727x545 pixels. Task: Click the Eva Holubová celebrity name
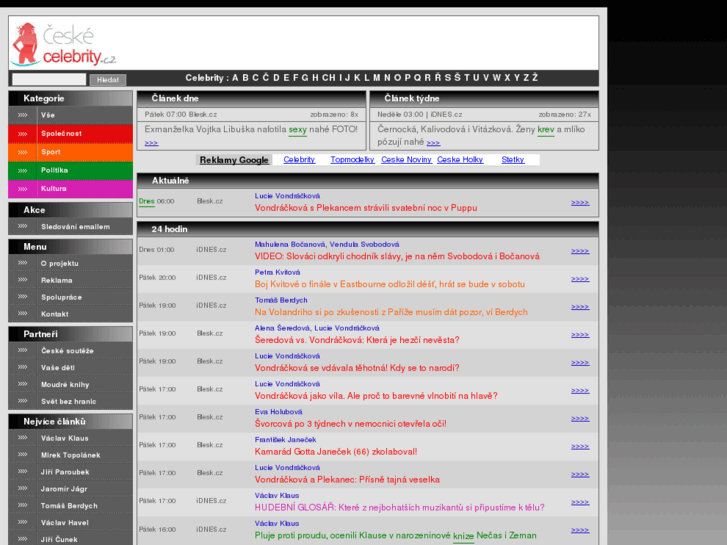[278, 411]
